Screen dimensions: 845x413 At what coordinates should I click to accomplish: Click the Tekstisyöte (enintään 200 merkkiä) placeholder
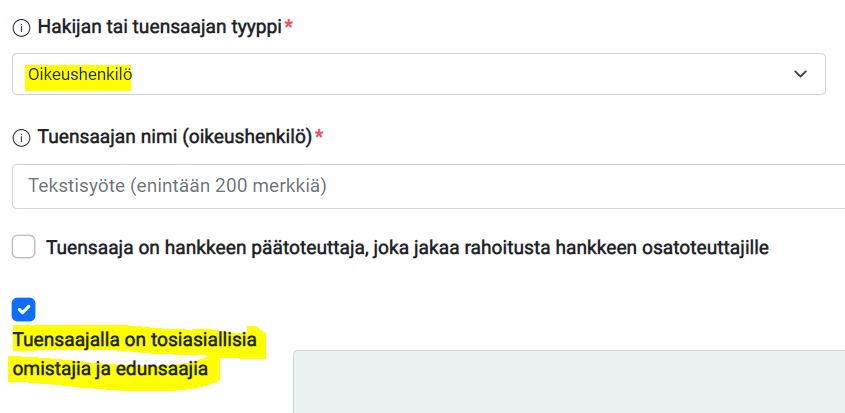(x=177, y=186)
